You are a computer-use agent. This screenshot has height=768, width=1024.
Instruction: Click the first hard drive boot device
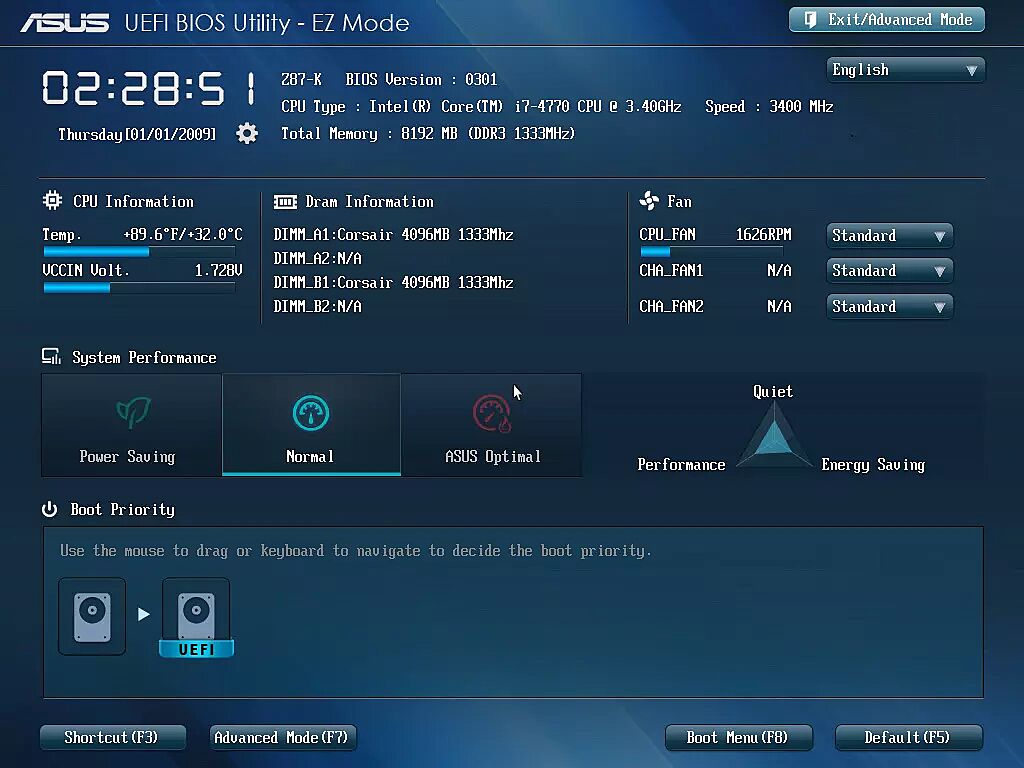[x=92, y=615]
